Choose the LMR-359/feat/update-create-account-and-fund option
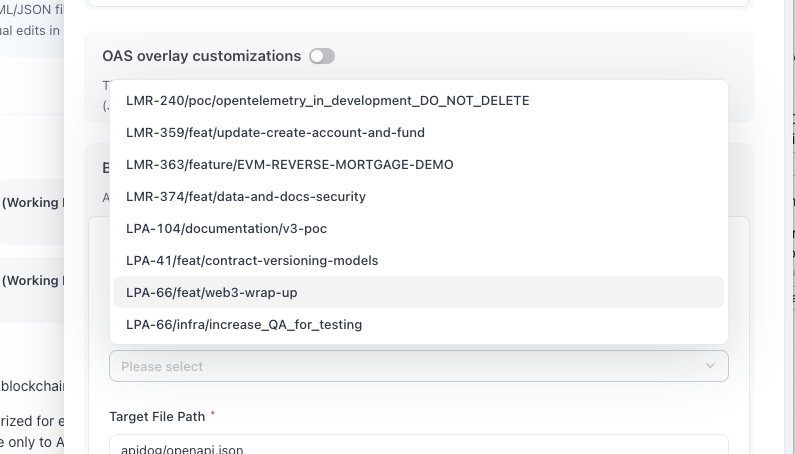This screenshot has height=454, width=795. click(275, 133)
